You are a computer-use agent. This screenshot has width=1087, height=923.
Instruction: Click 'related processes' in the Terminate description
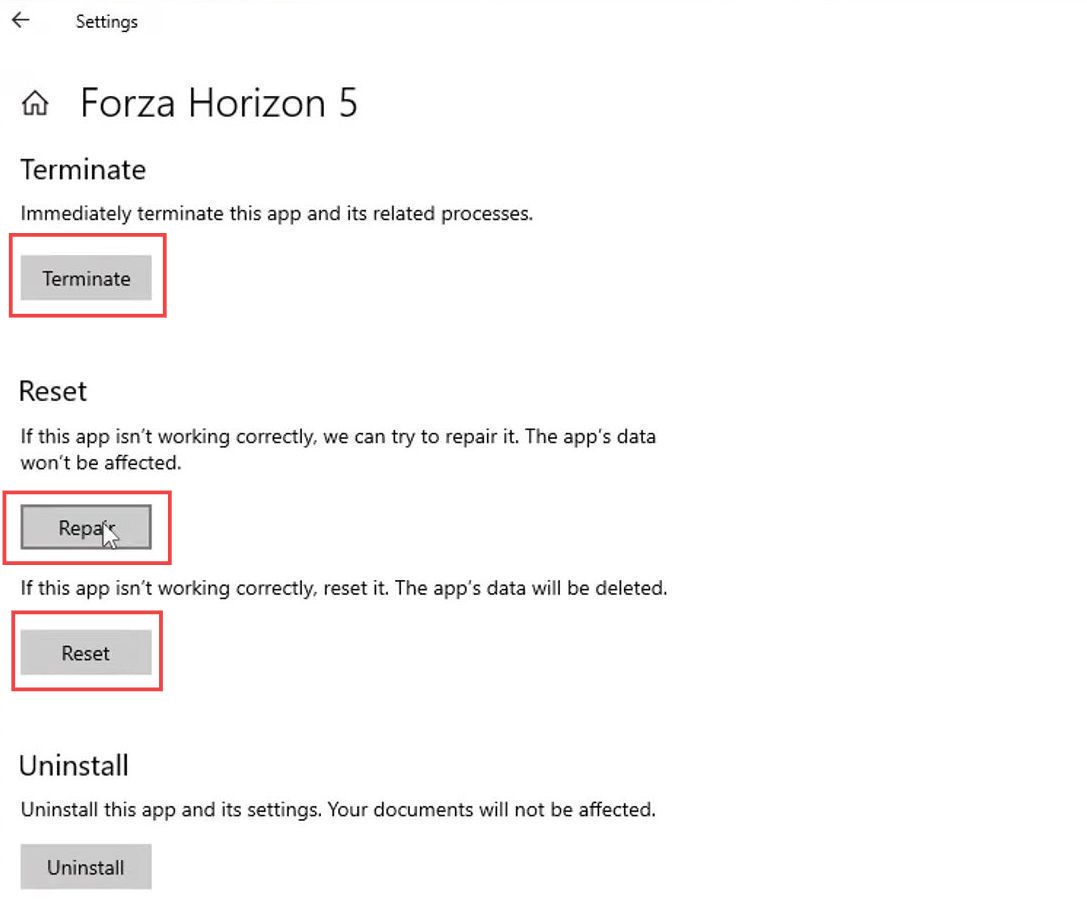(453, 214)
